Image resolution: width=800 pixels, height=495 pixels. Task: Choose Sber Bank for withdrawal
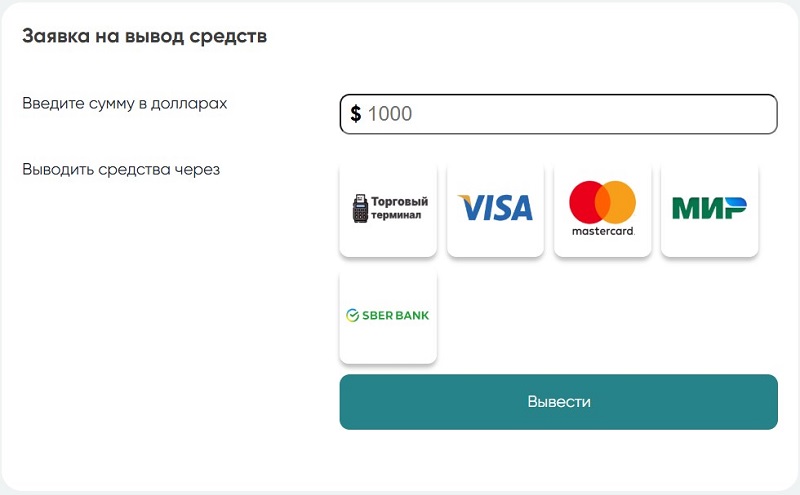388,315
